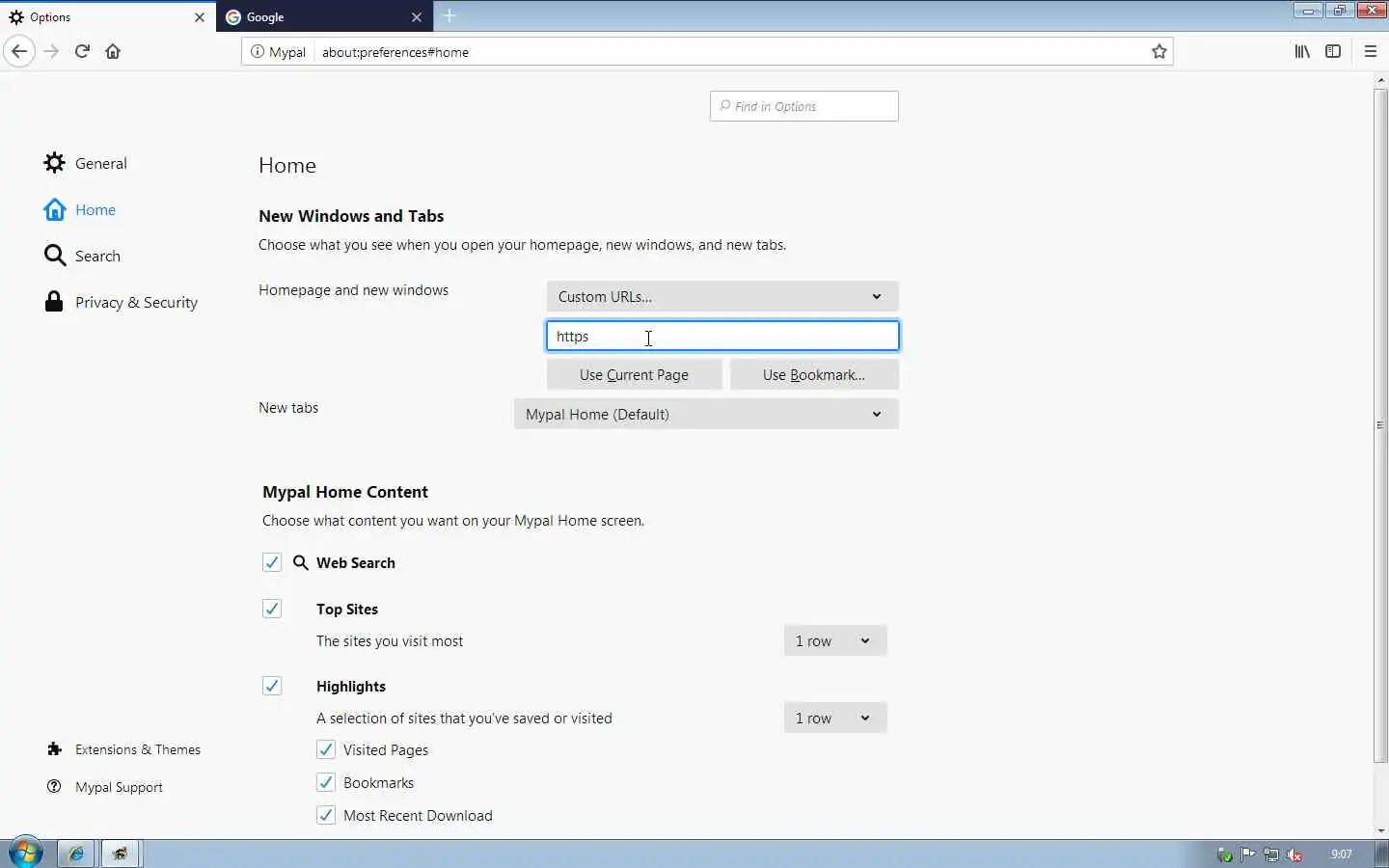This screenshot has width=1389, height=868.
Task: Uncheck the Highlights checkbox
Action: pyautogui.click(x=272, y=686)
